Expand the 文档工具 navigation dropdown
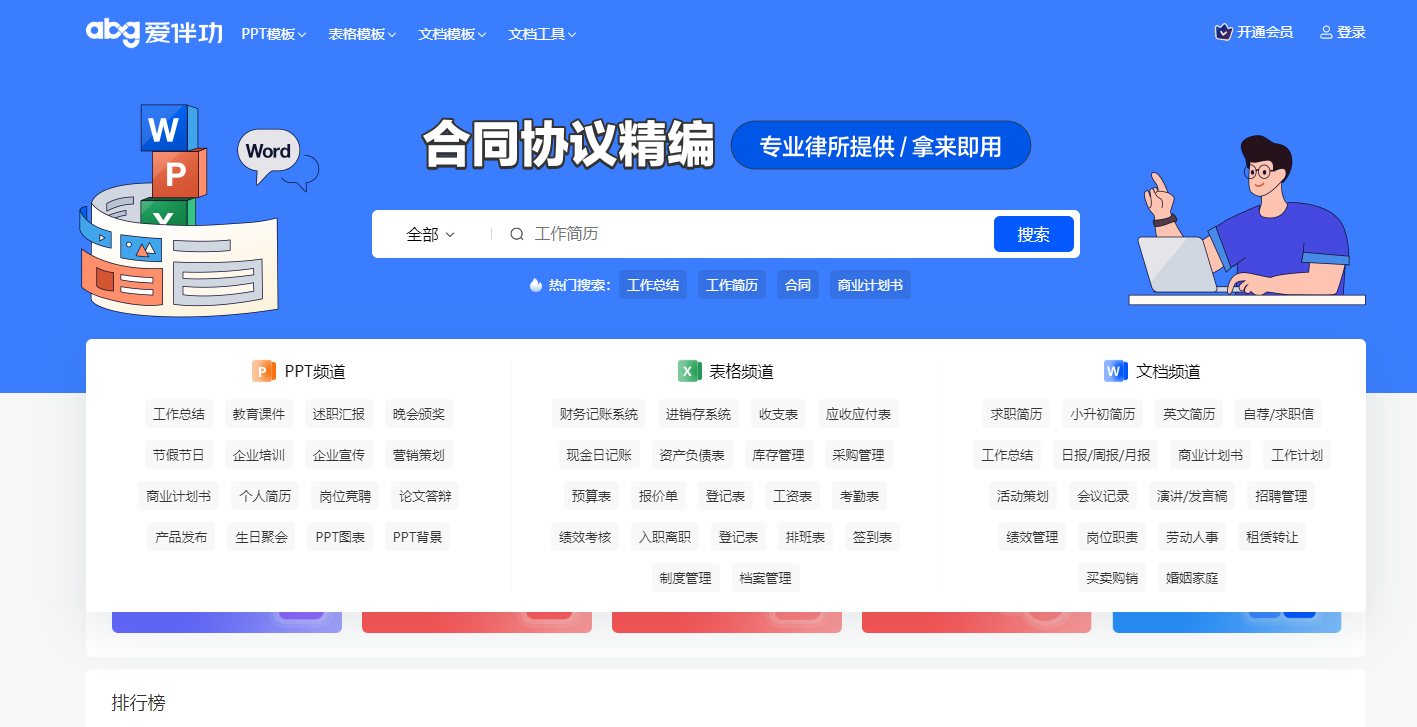This screenshot has width=1417, height=727. (540, 33)
